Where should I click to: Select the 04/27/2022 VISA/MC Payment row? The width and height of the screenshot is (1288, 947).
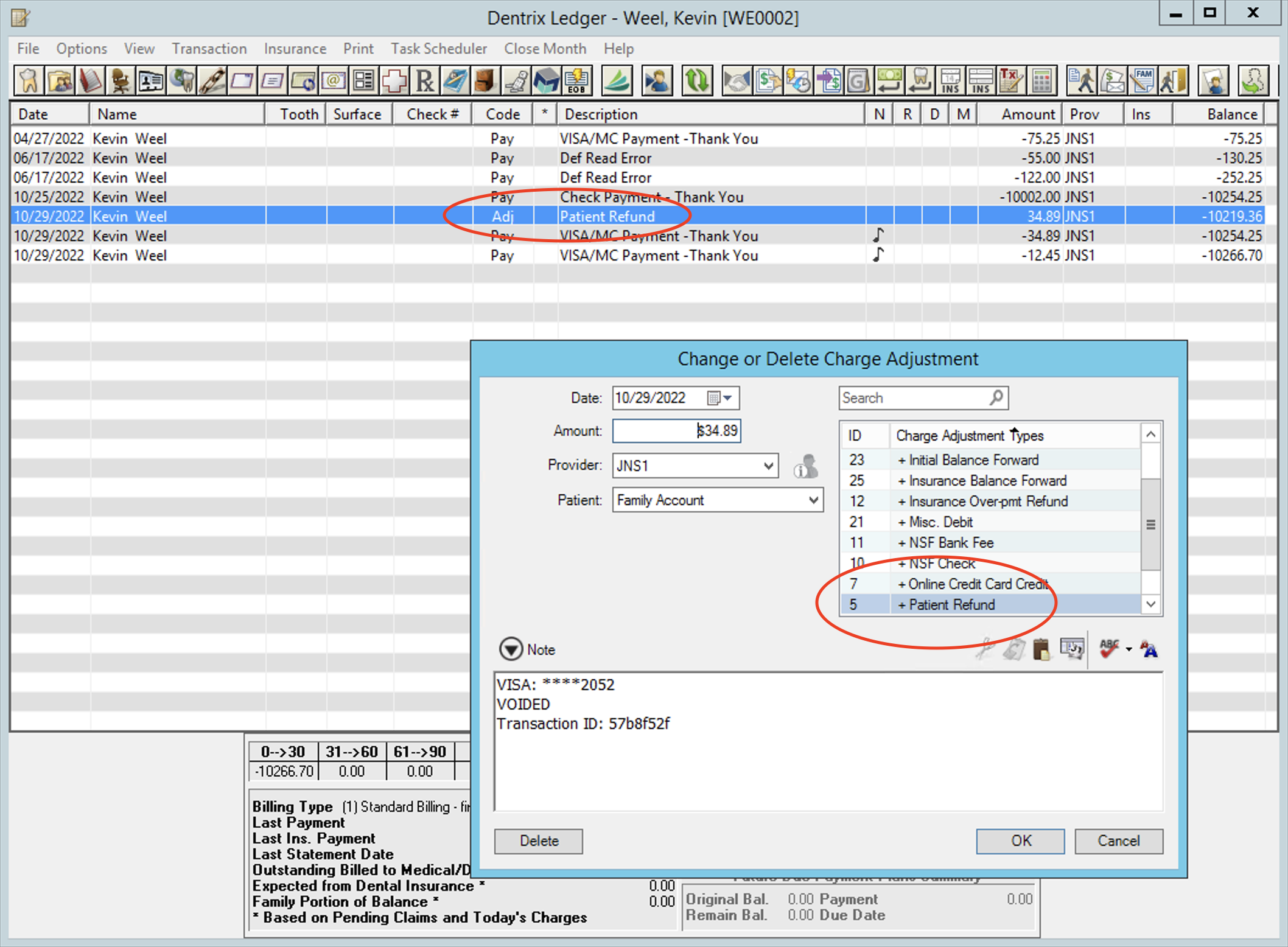[x=637, y=138]
